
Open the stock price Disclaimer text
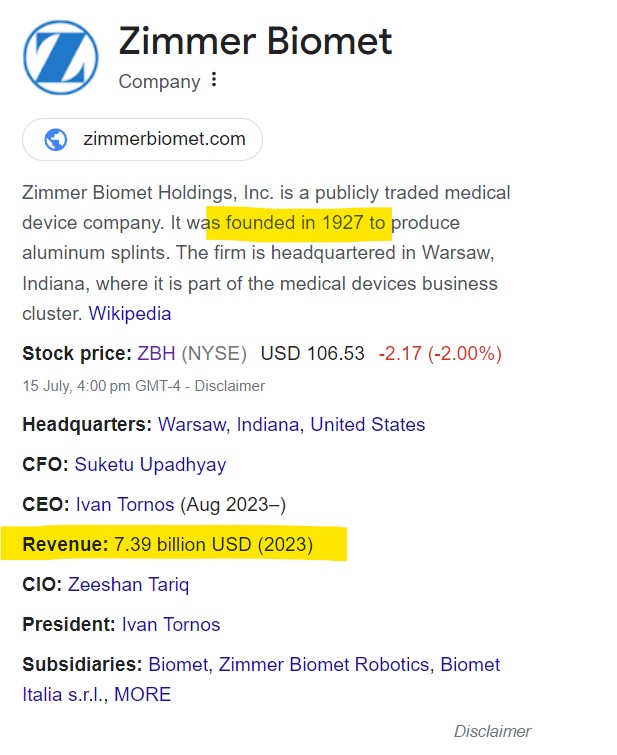pyautogui.click(x=229, y=386)
